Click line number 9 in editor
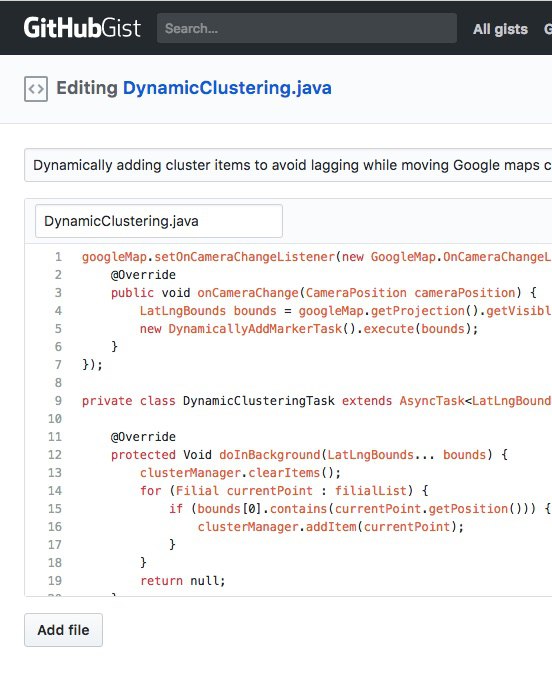Screen dimensions: 552x677 coord(58,401)
